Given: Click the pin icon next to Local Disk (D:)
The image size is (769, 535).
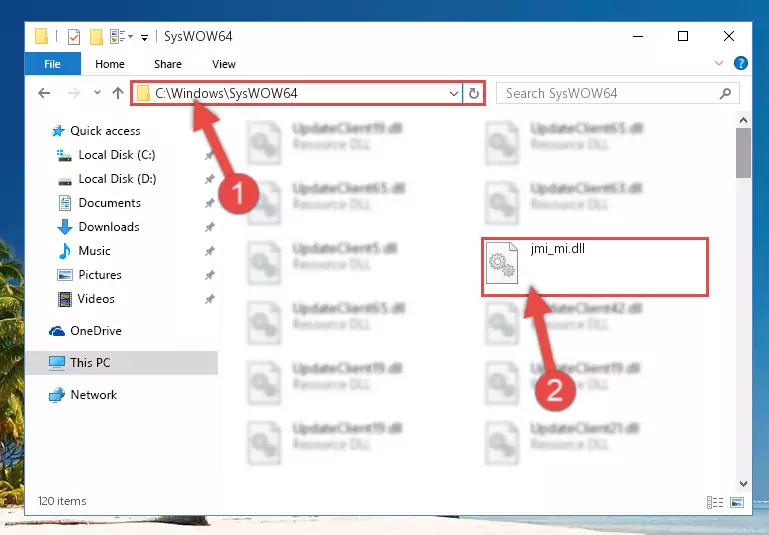Looking at the screenshot, I should (209, 179).
